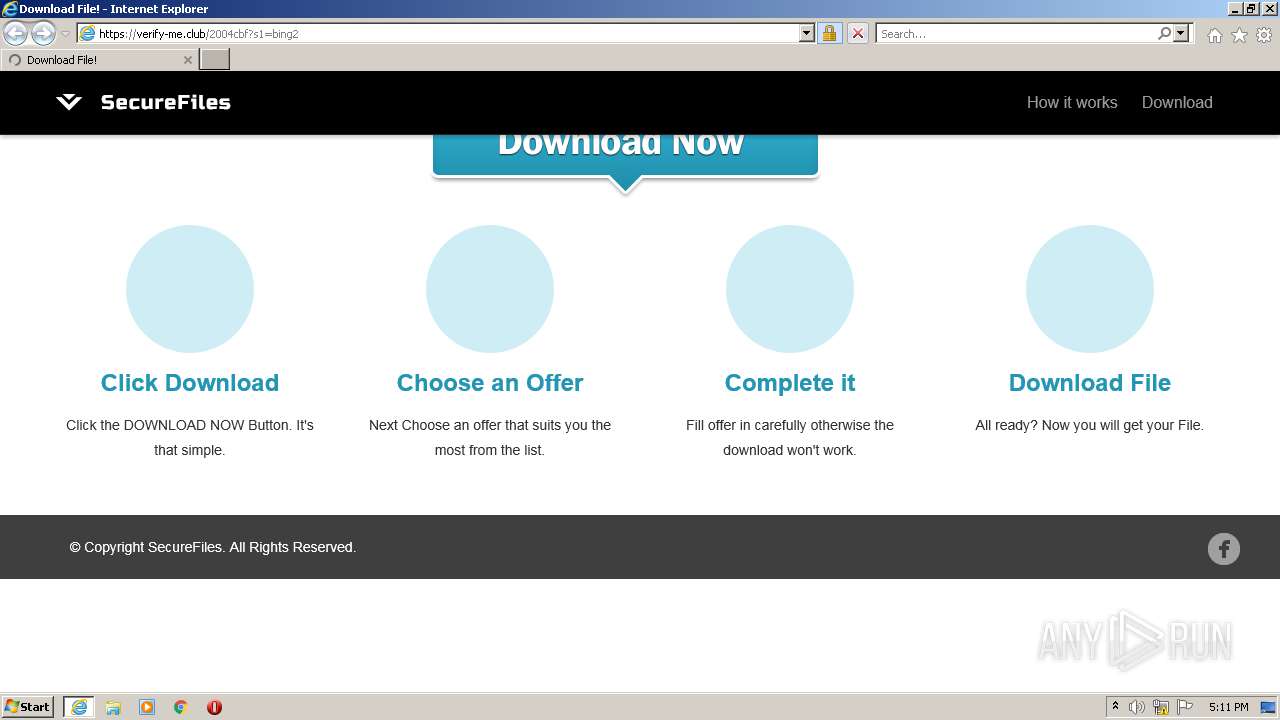Image resolution: width=1280 pixels, height=720 pixels.
Task: Click the IE title bar icon
Action: pos(9,9)
